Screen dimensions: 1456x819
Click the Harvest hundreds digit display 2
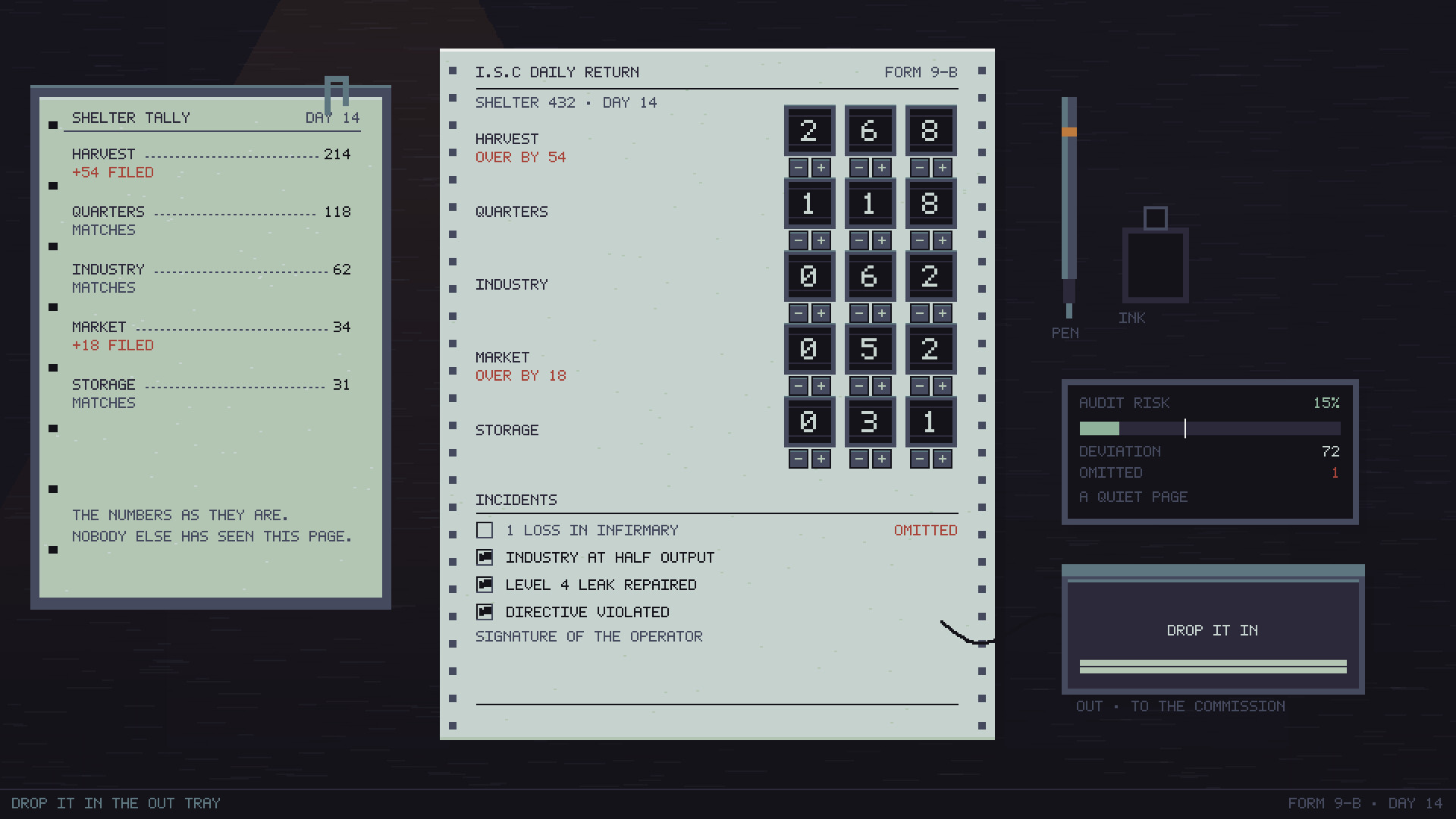click(x=809, y=130)
